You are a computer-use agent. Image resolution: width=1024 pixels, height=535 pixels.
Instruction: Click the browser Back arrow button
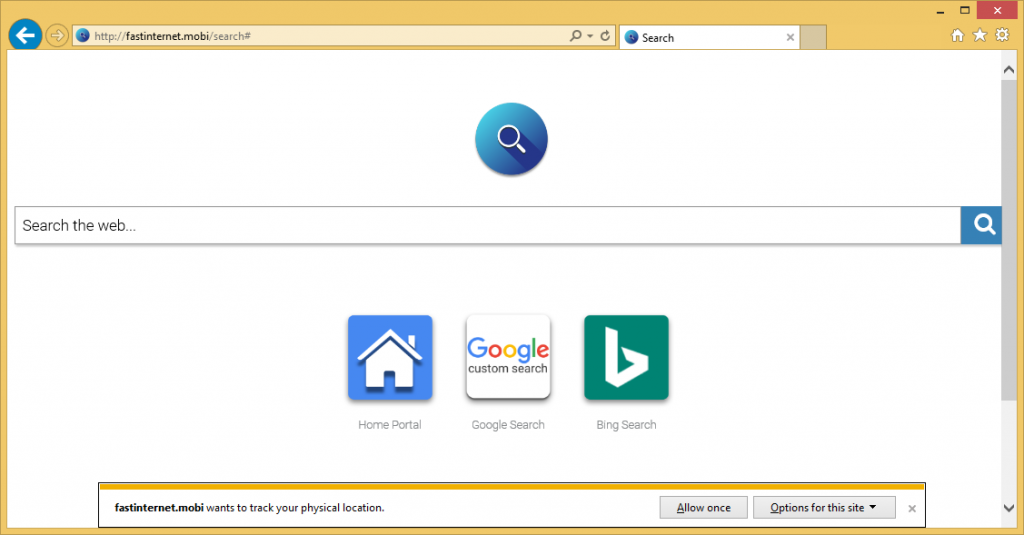(x=24, y=36)
